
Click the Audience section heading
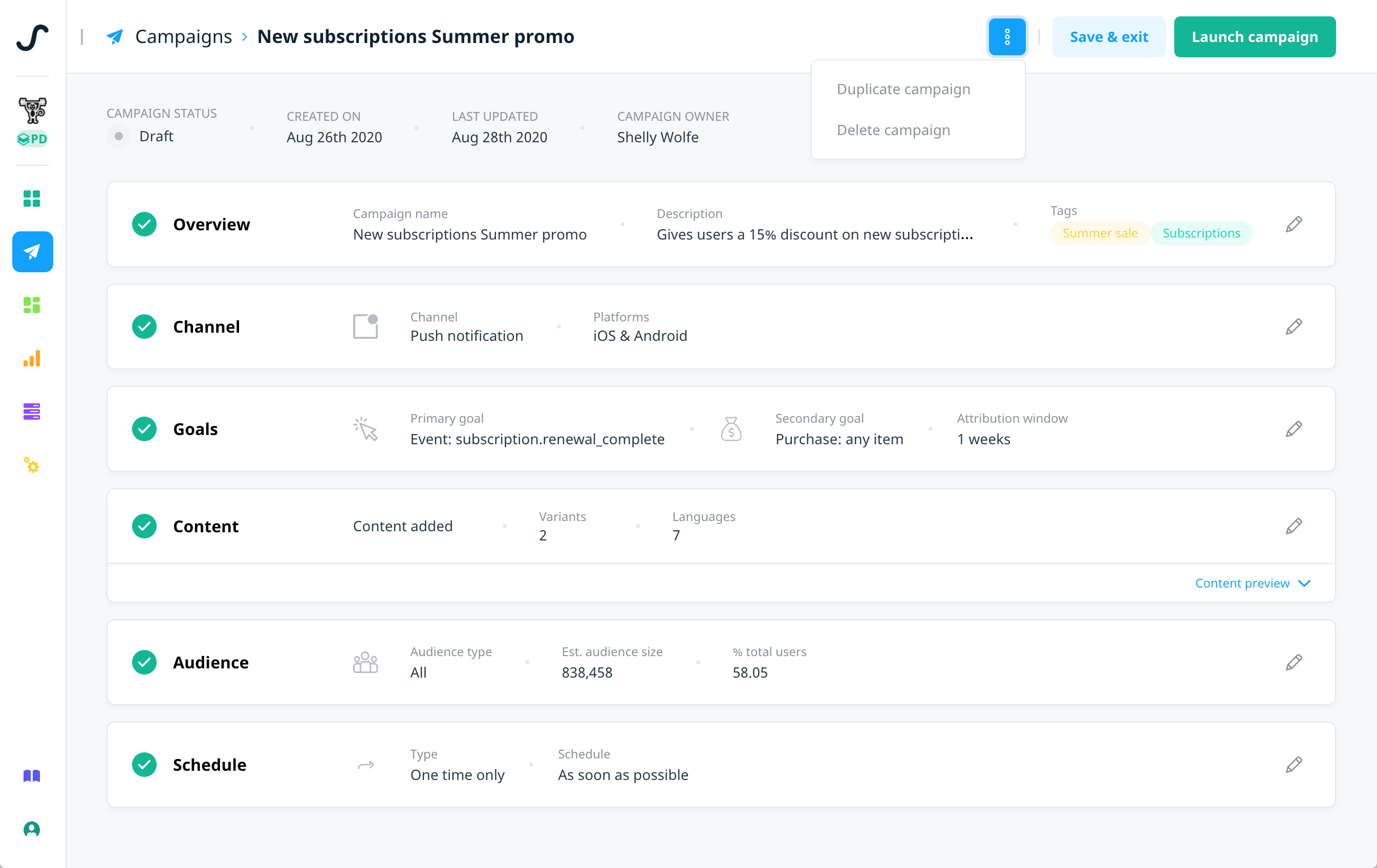click(211, 662)
